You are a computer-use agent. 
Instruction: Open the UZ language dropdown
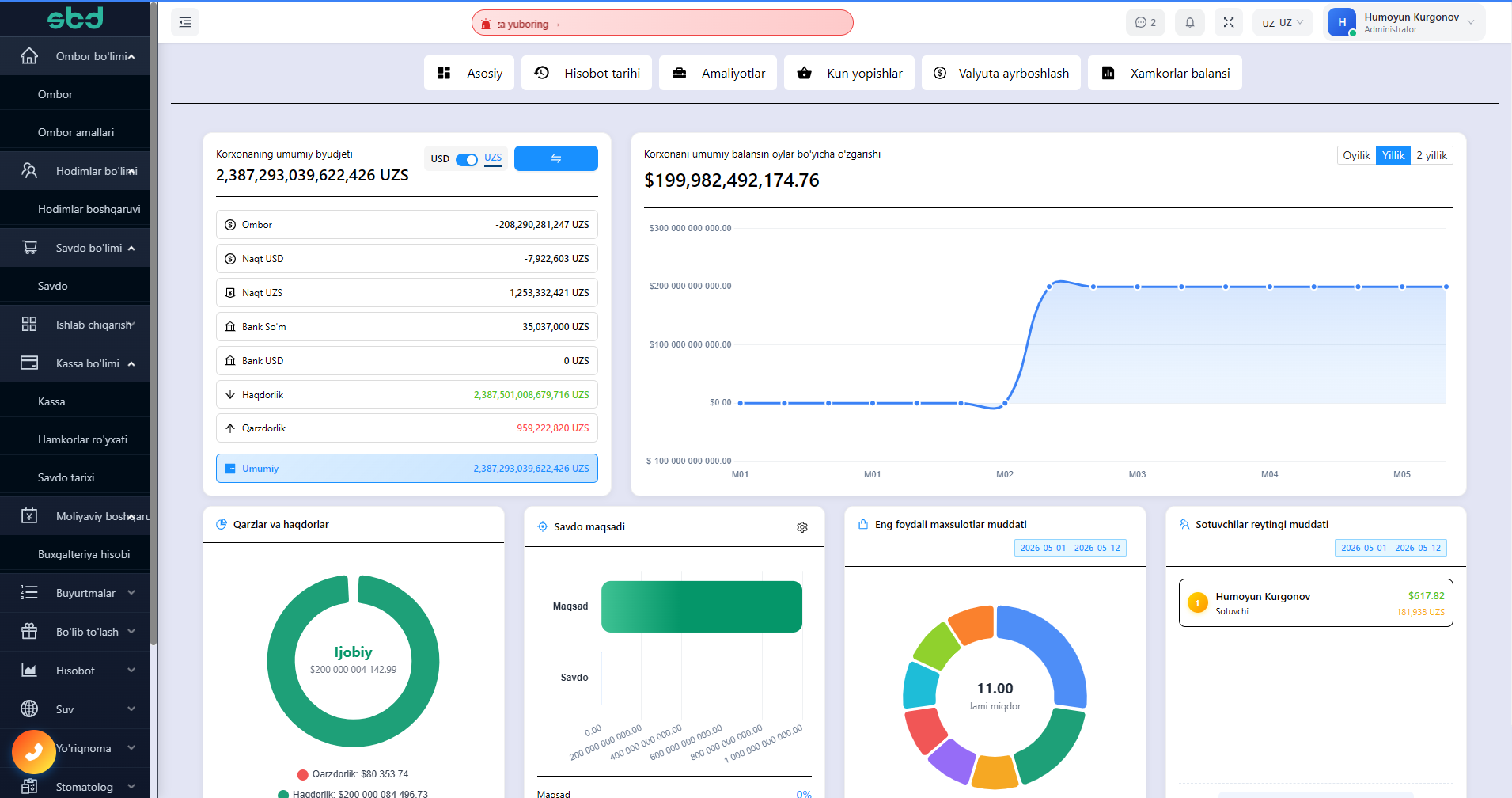[1283, 22]
